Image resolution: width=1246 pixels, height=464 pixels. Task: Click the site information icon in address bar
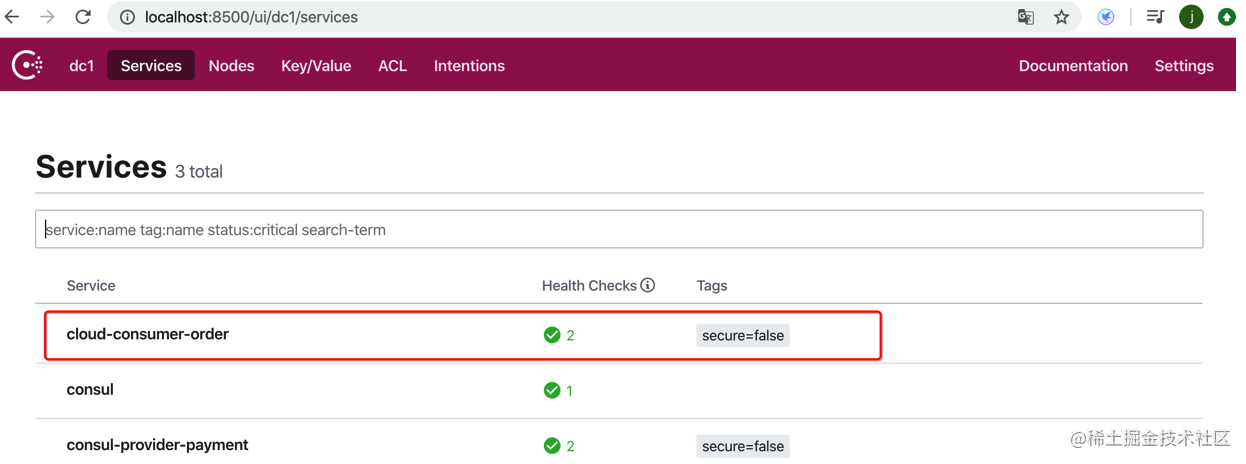click(x=127, y=17)
